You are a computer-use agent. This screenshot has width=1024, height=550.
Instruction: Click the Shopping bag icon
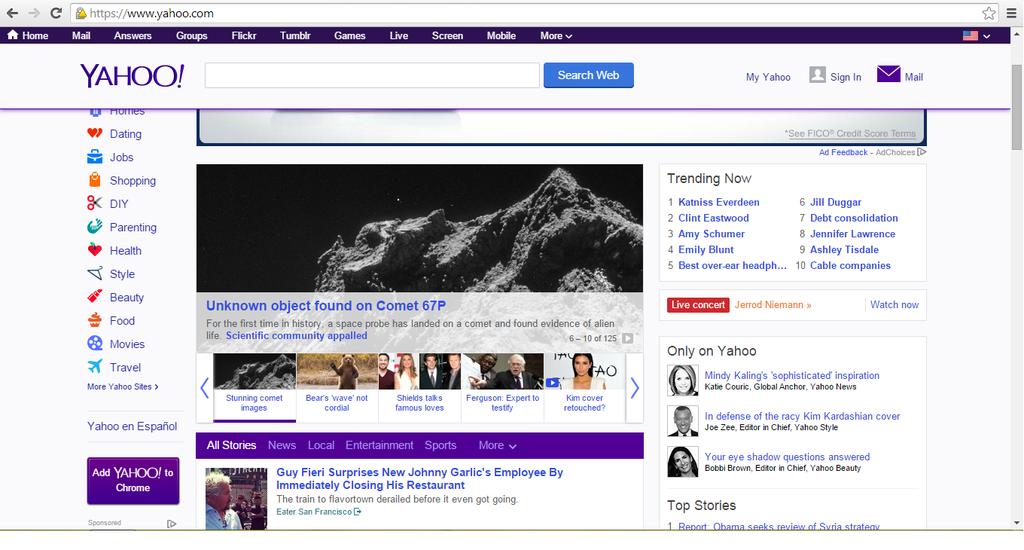point(95,180)
